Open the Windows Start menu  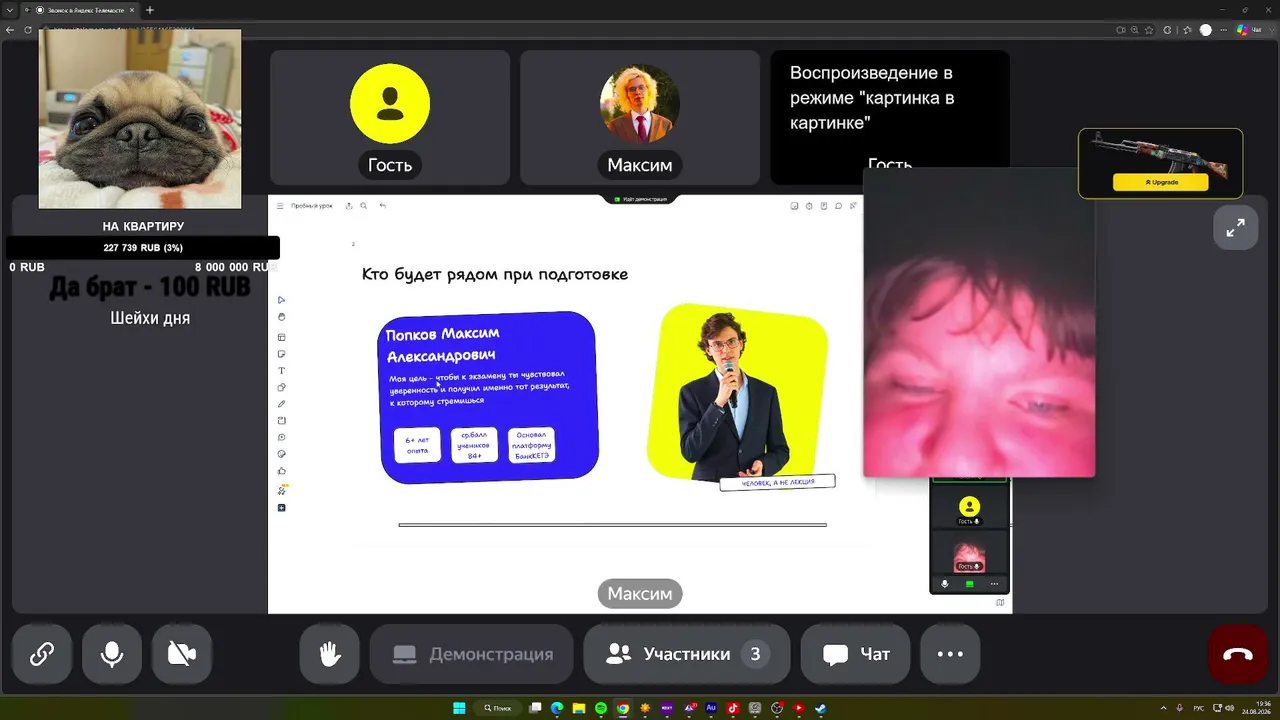[x=459, y=708]
